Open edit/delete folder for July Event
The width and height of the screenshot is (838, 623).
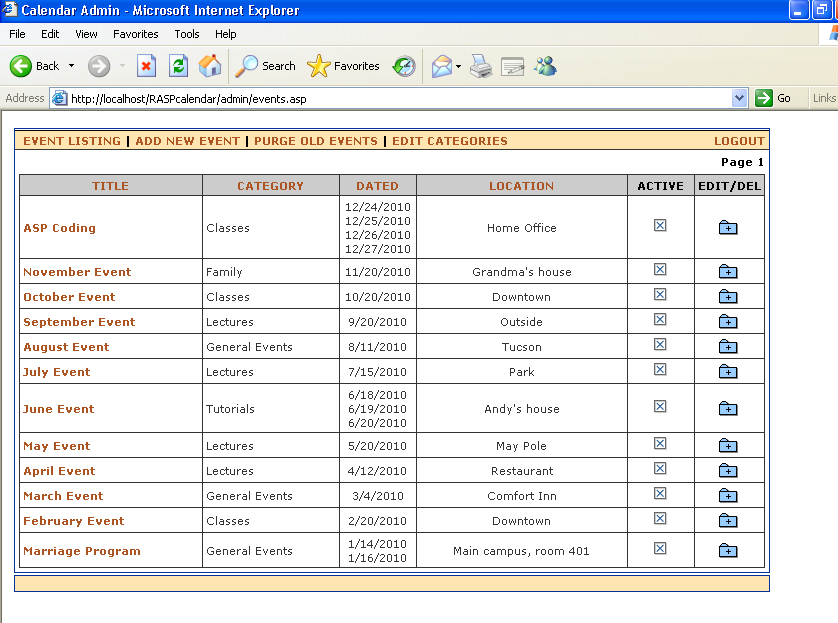(728, 371)
